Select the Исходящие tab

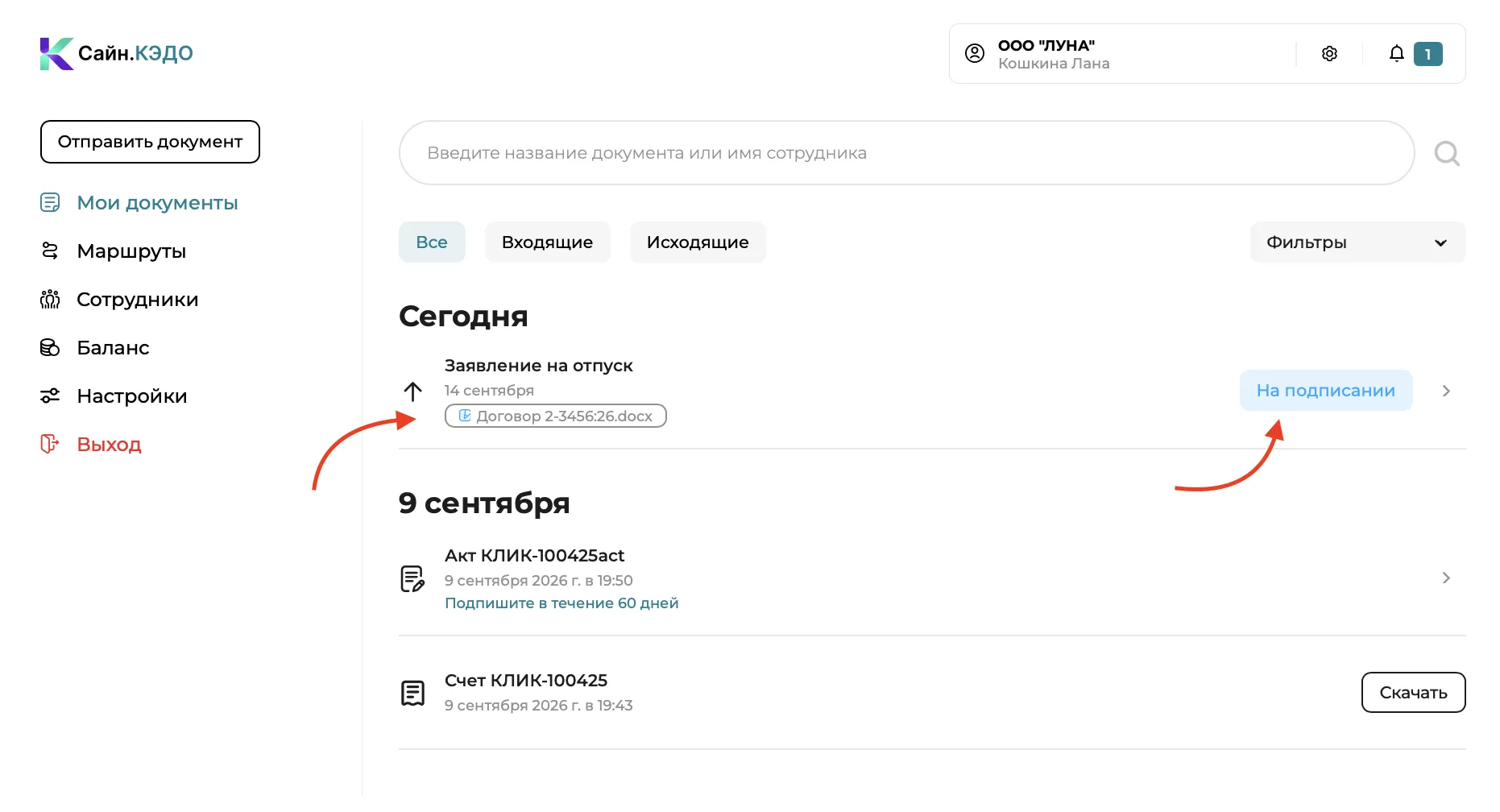click(698, 242)
